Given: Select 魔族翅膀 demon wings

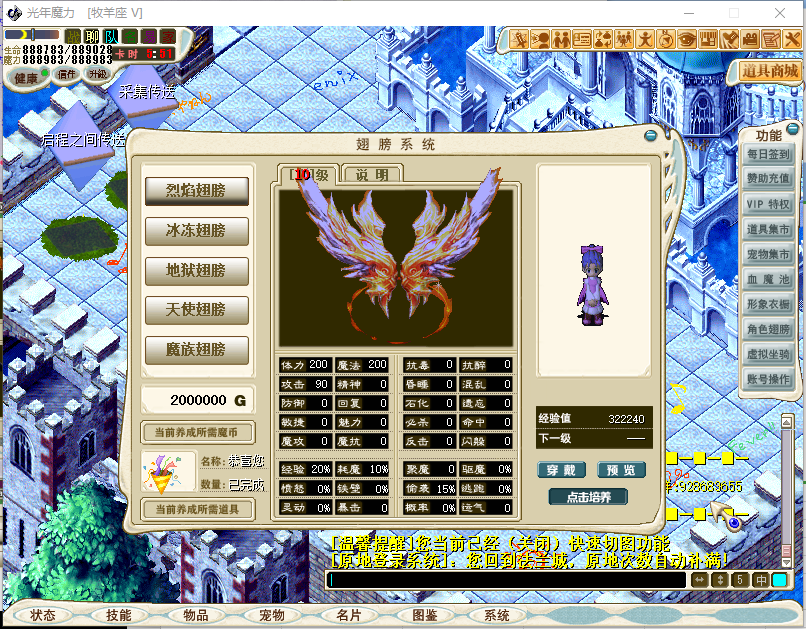Looking at the screenshot, I should tap(197, 350).
